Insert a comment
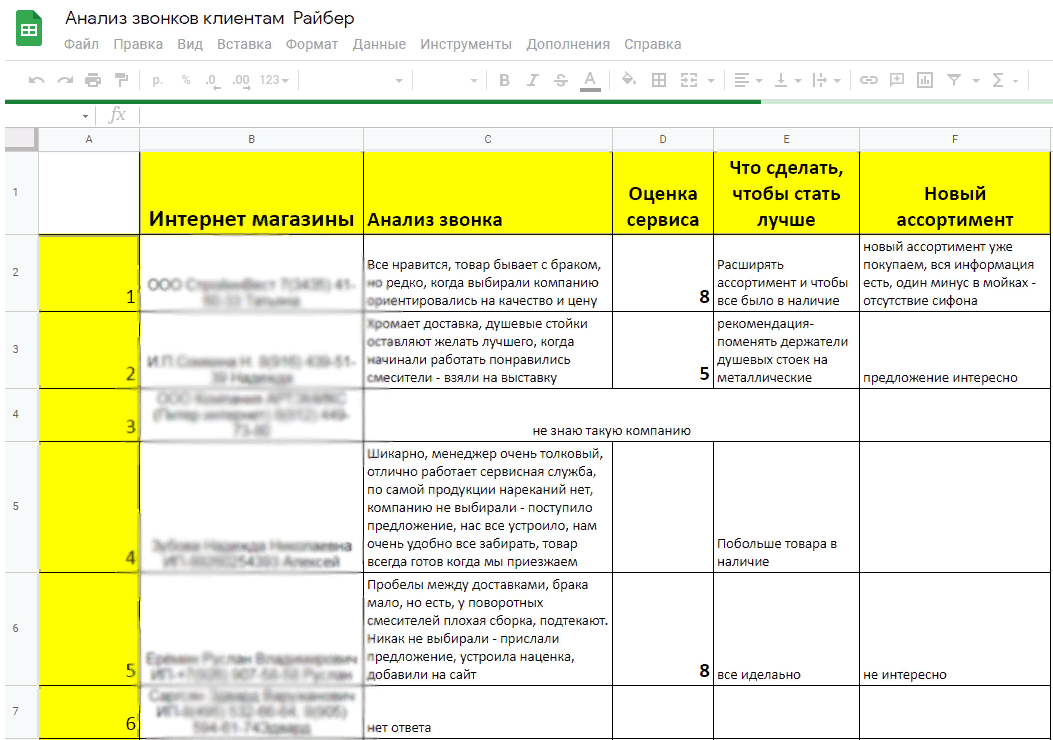This screenshot has height=740, width=1053. [x=897, y=80]
